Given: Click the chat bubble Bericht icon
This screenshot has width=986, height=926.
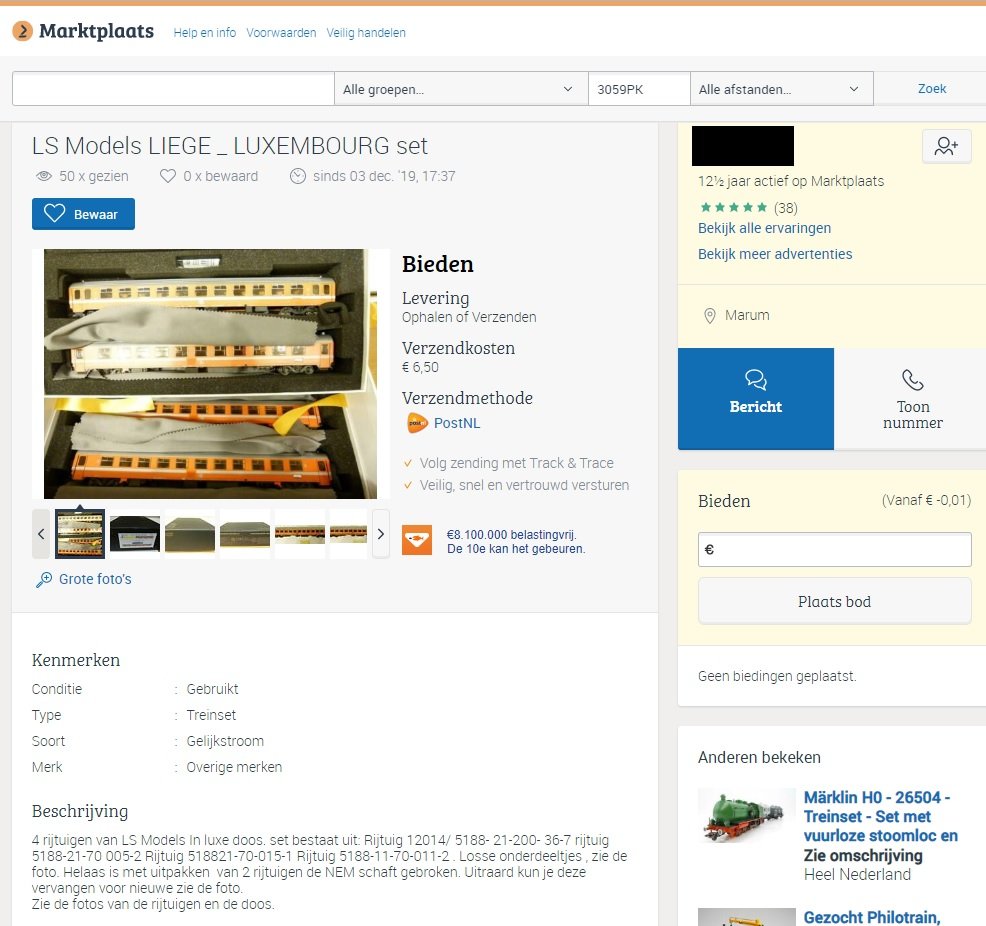Looking at the screenshot, I should coord(756,380).
